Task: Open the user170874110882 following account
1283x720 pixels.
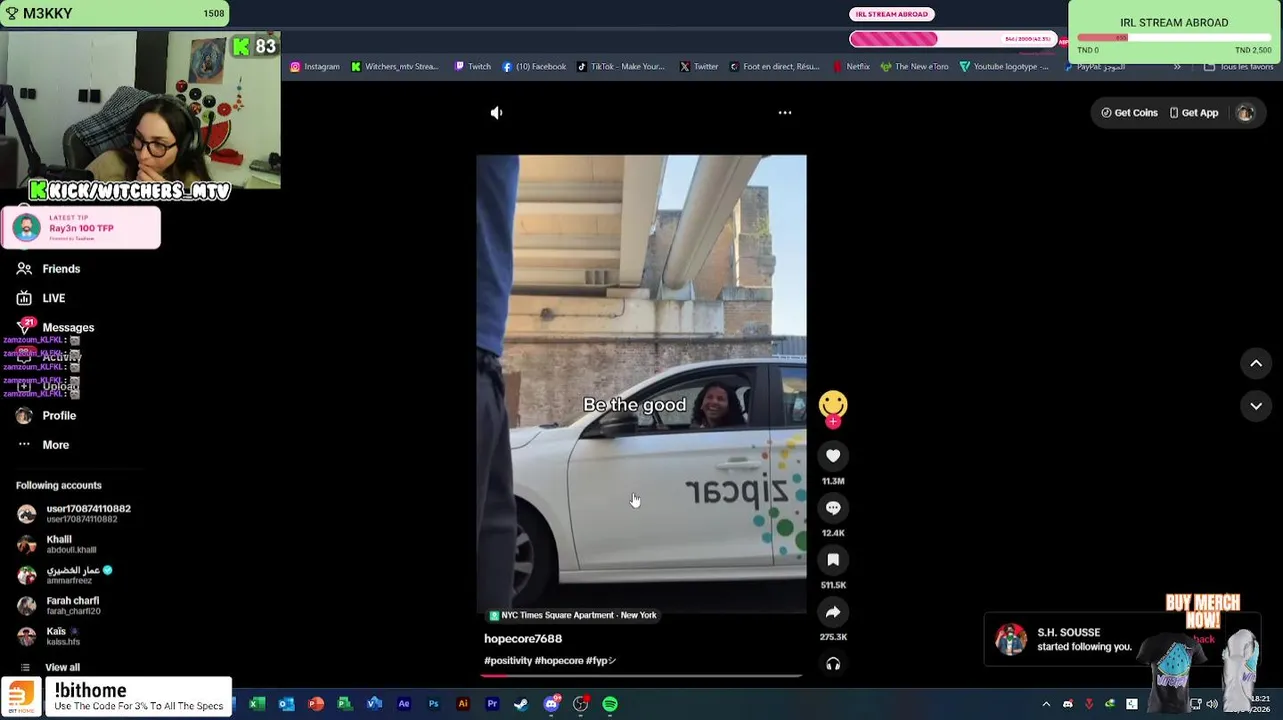Action: click(73, 514)
